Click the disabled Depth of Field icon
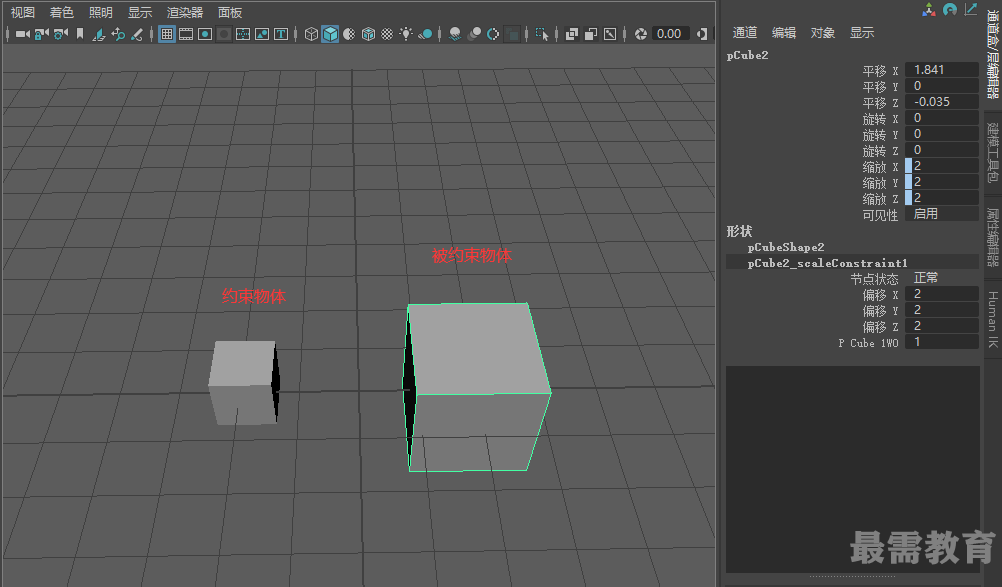The width and height of the screenshot is (1002, 587). (x=512, y=34)
